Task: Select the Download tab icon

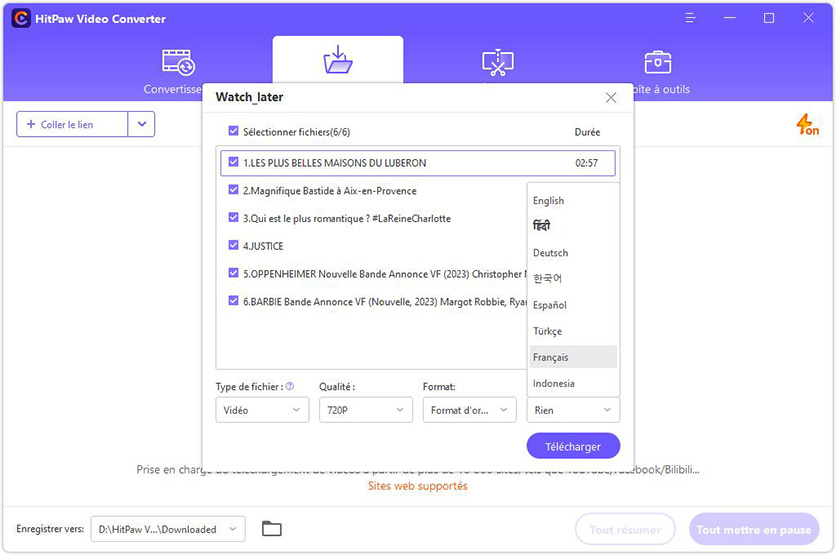Action: 338,60
